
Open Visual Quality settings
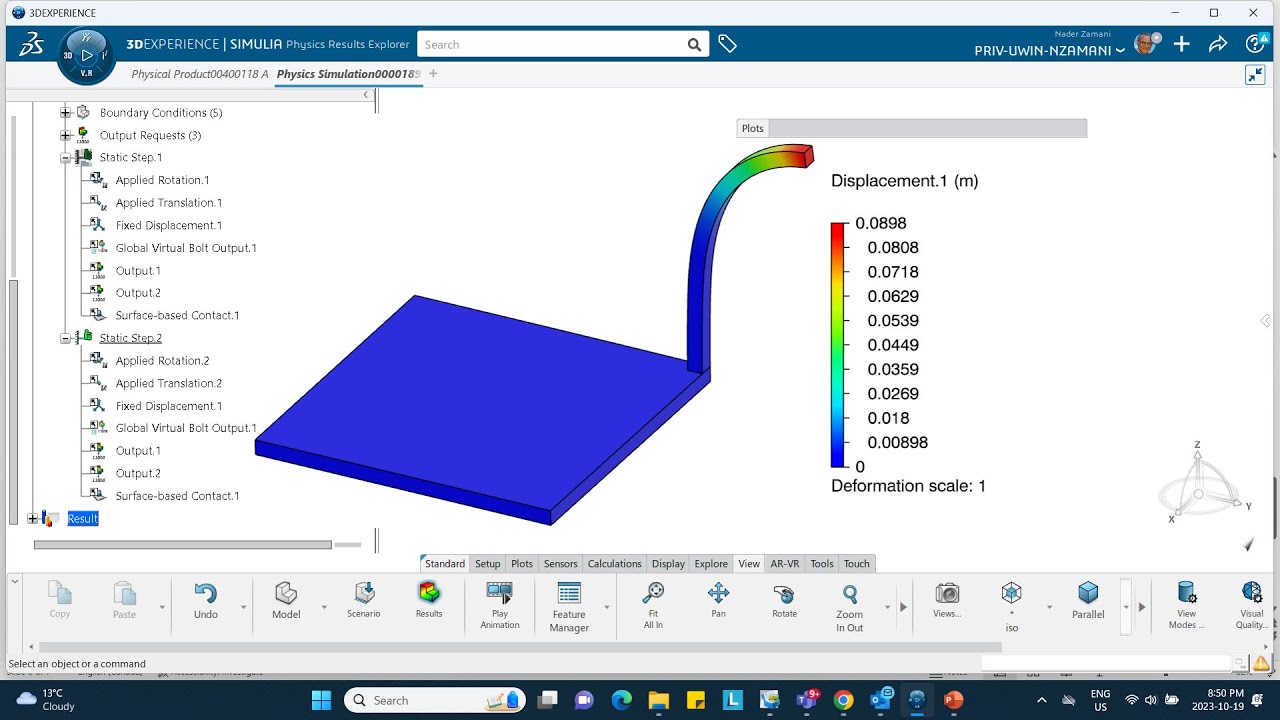[x=1252, y=606]
